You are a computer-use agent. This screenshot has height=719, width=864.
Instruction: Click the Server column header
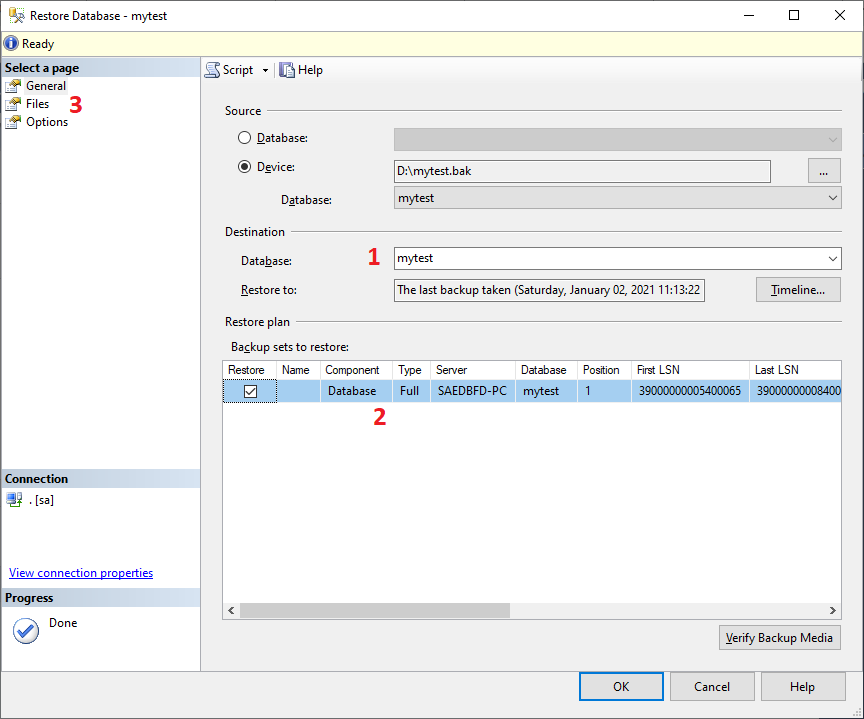473,370
